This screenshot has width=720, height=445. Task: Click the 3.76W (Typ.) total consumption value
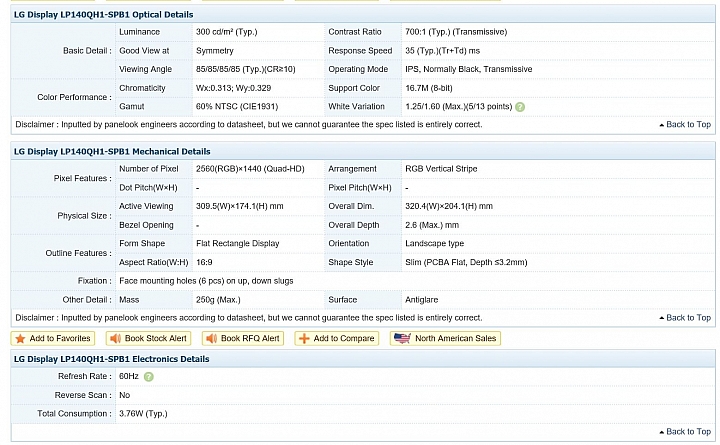[143, 414]
